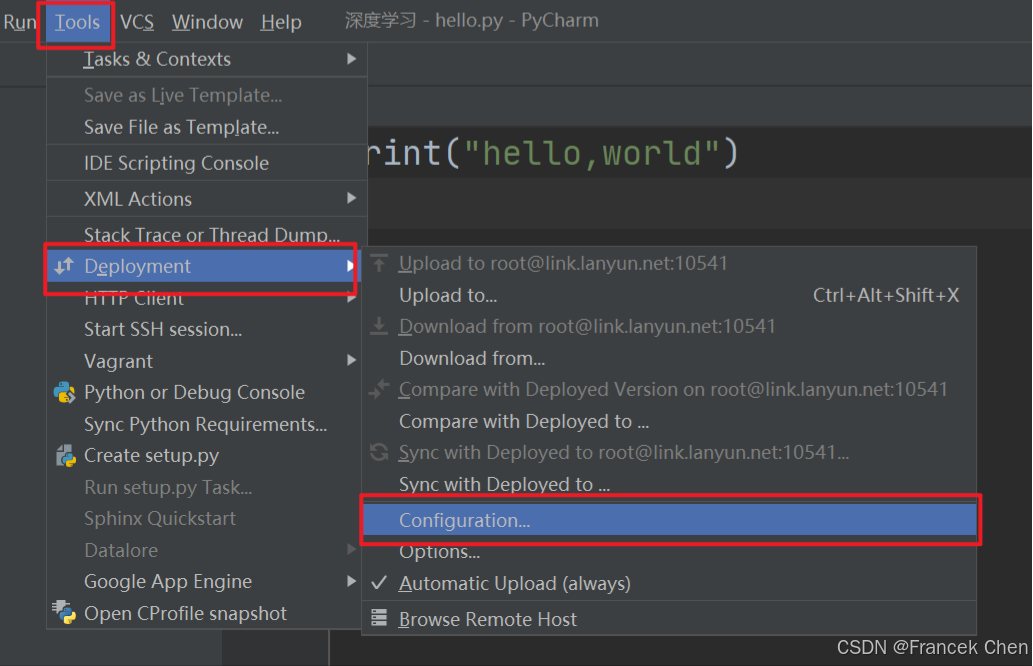This screenshot has width=1033, height=666.
Task: Click the hello,world string in editor
Action: click(x=592, y=153)
